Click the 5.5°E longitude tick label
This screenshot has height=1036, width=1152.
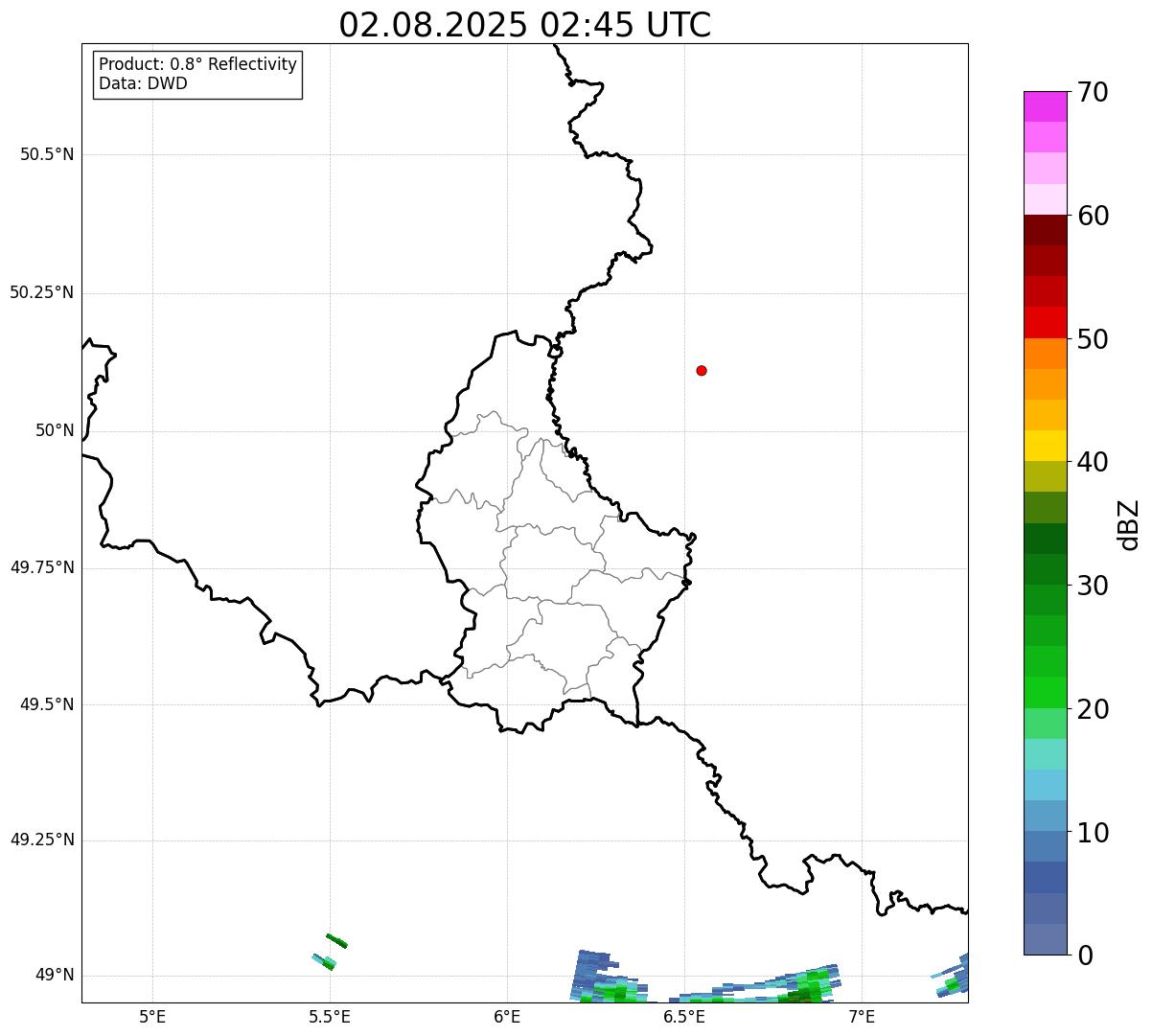(x=330, y=1016)
